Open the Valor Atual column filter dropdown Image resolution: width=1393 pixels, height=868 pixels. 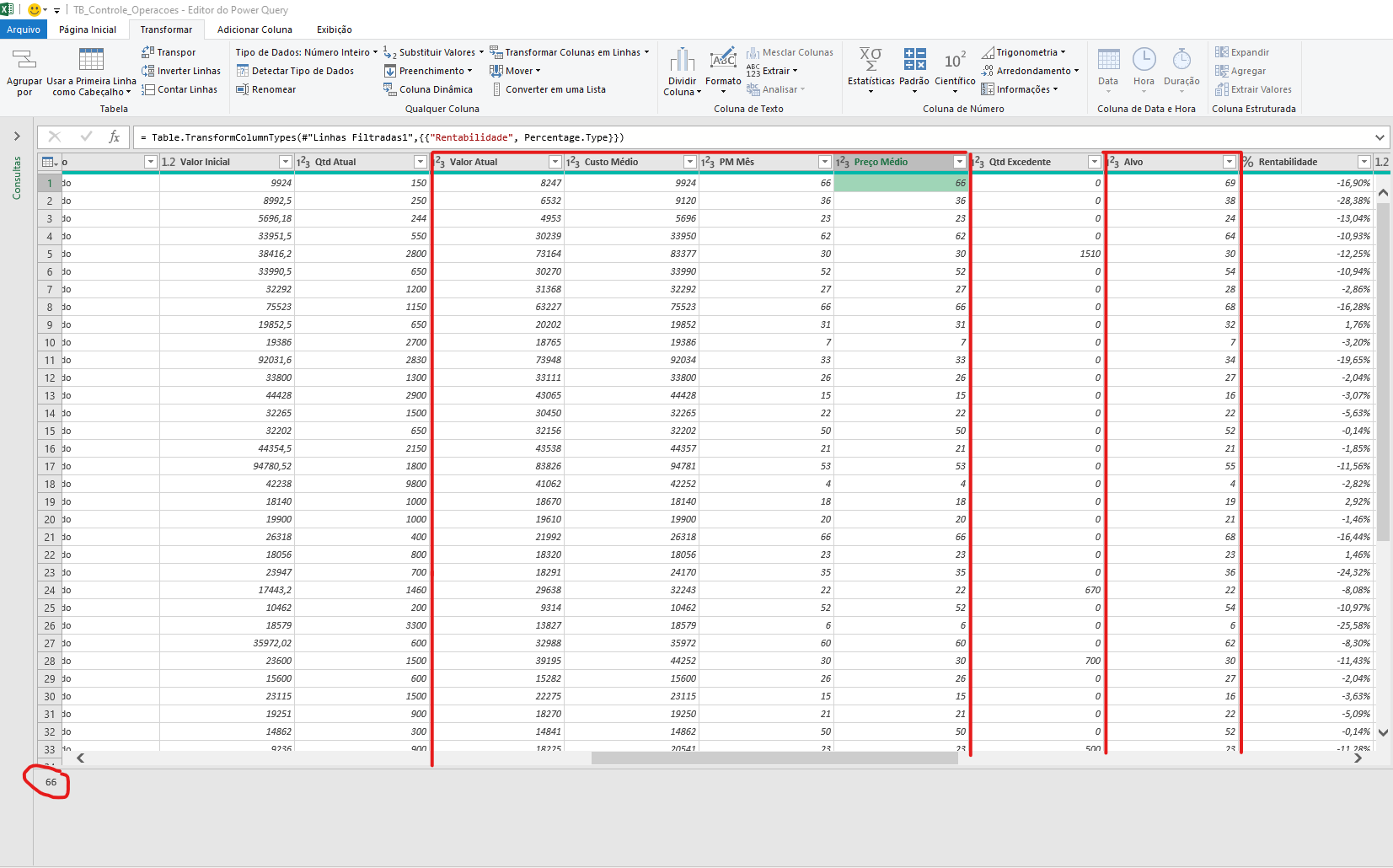(555, 162)
